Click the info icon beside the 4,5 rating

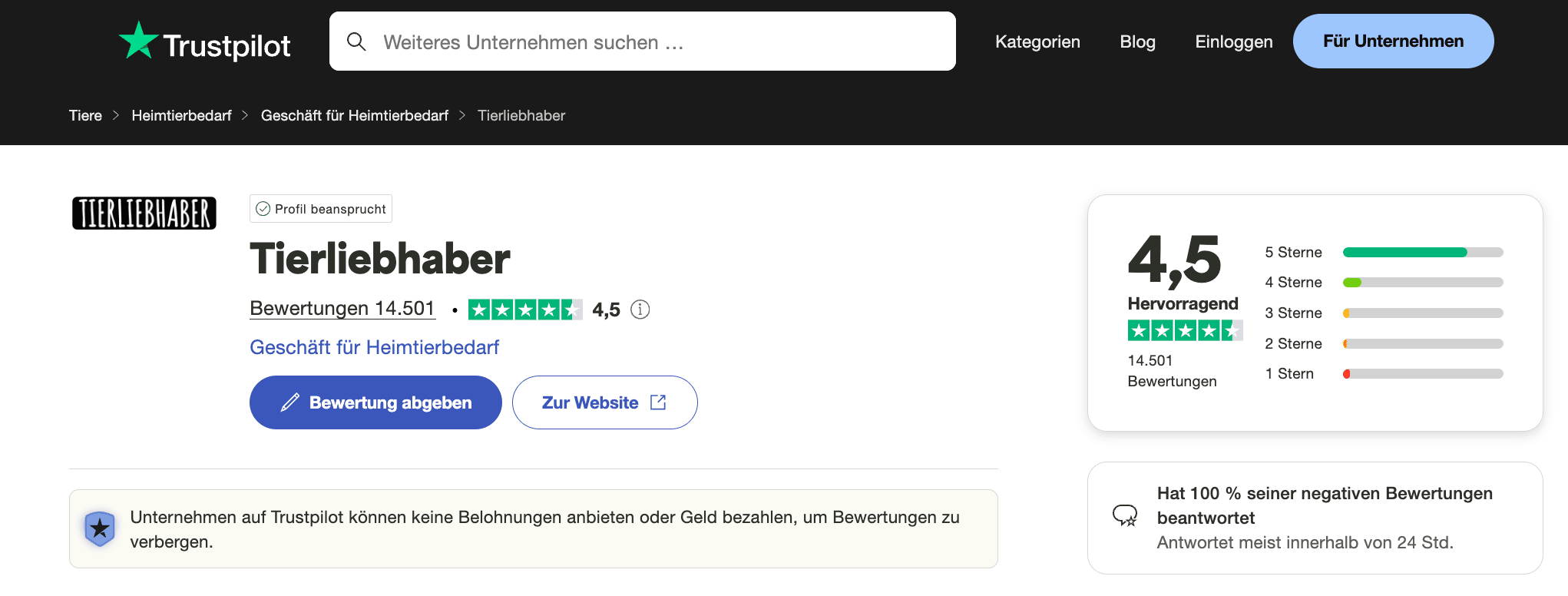[x=640, y=310]
